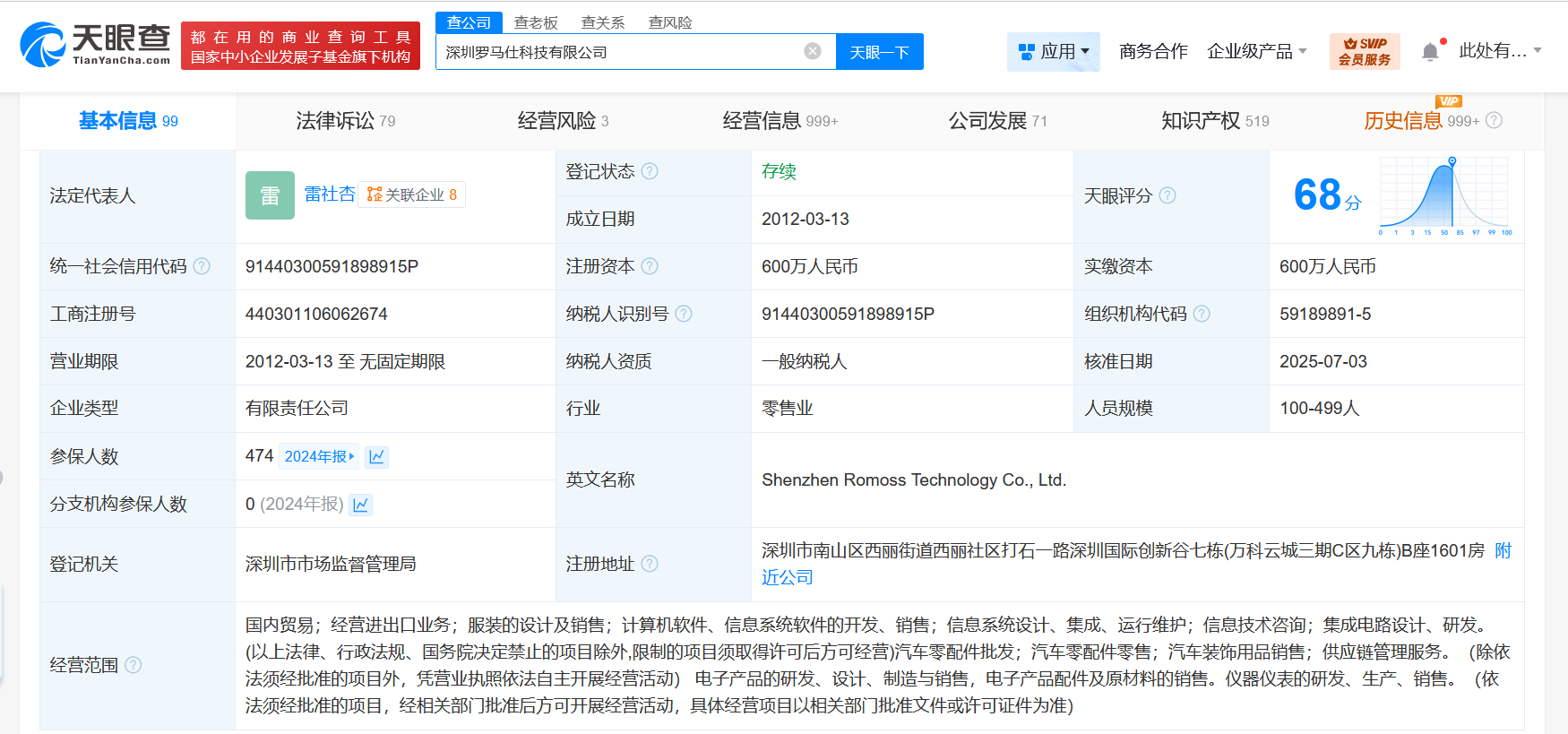Click help icon next to 纳税人识别号
This screenshot has height=734, width=1568.
684,314
